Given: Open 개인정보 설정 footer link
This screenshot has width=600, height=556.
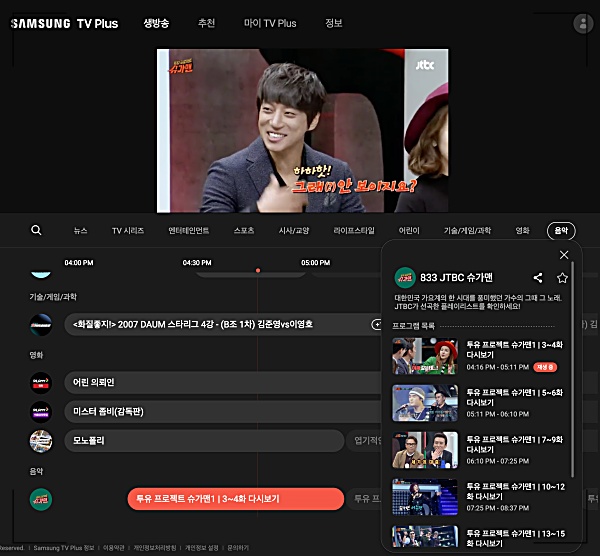Looking at the screenshot, I should pyautogui.click(x=202, y=548).
